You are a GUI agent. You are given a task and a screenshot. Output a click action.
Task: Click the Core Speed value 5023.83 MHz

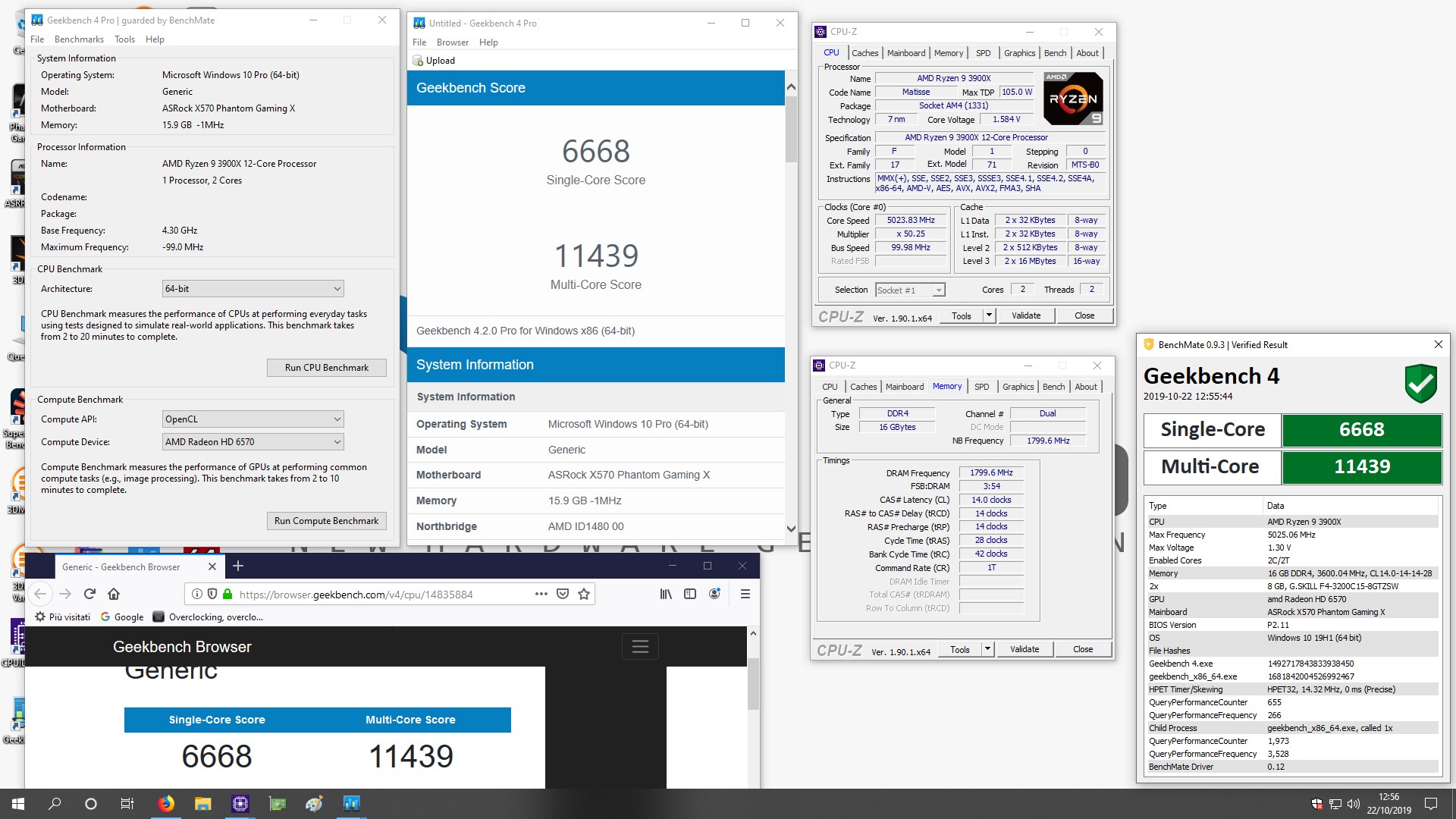[x=911, y=221]
